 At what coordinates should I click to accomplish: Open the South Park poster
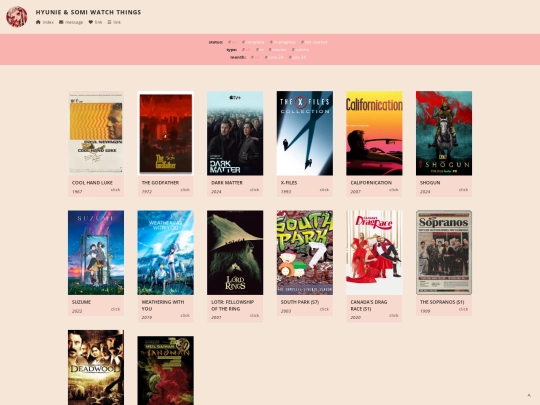(305, 252)
